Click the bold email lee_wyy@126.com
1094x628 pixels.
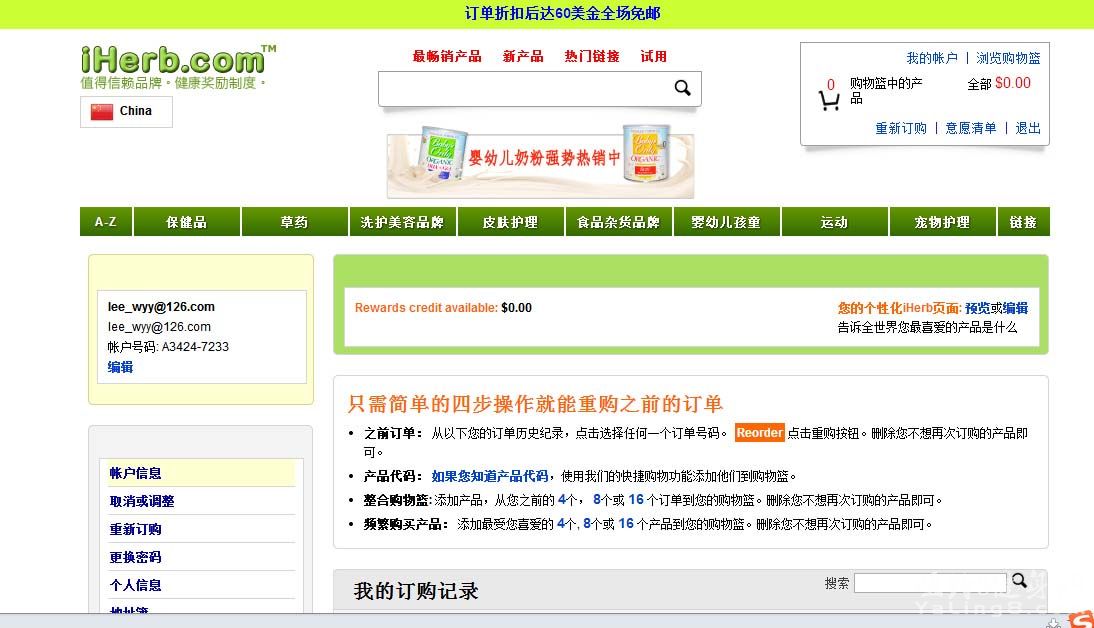(x=161, y=307)
